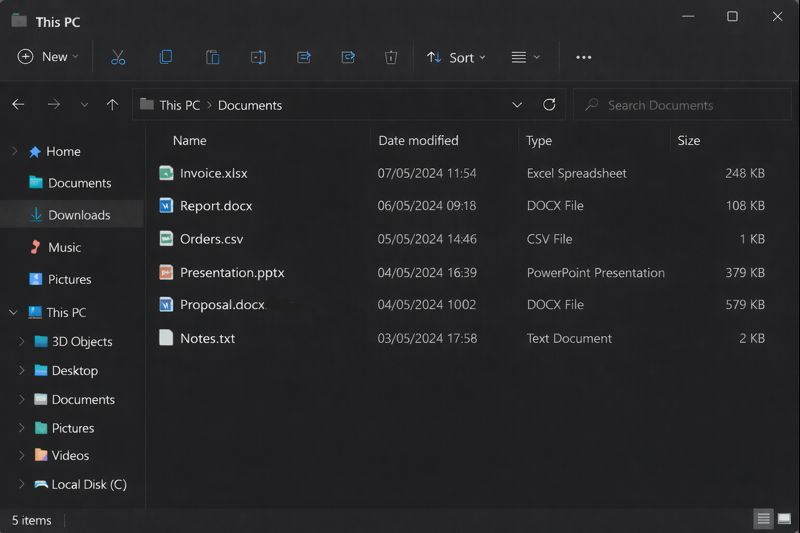Select the Presentation.pptx file
Image resolution: width=800 pixels, height=533 pixels.
click(232, 272)
